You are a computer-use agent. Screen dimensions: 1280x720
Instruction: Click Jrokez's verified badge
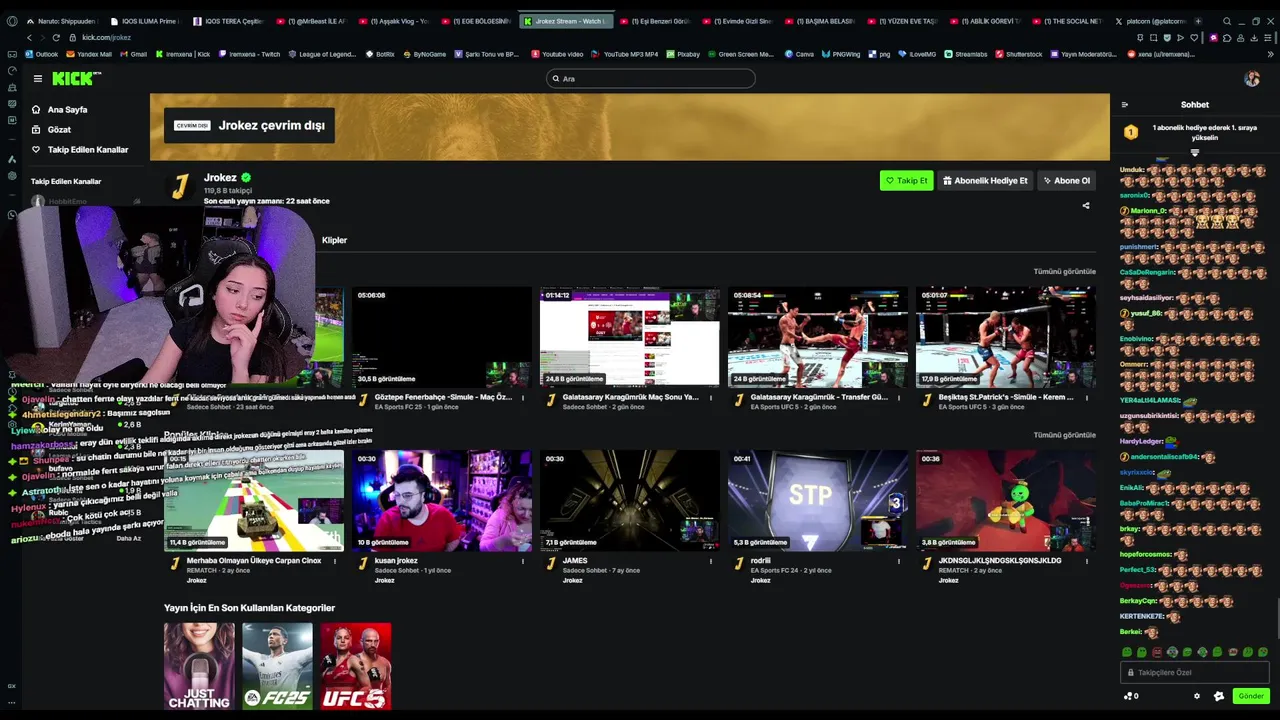246,178
